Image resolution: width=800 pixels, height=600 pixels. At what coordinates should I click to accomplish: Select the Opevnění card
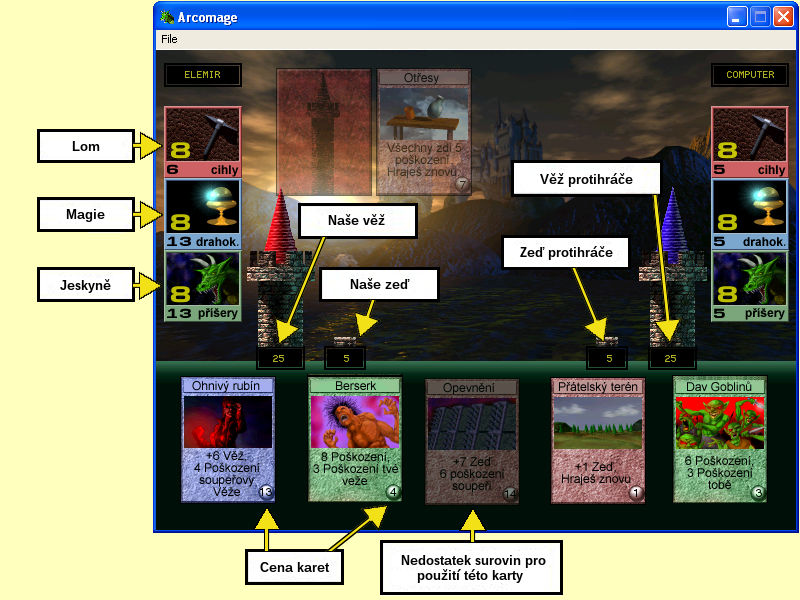pos(471,441)
